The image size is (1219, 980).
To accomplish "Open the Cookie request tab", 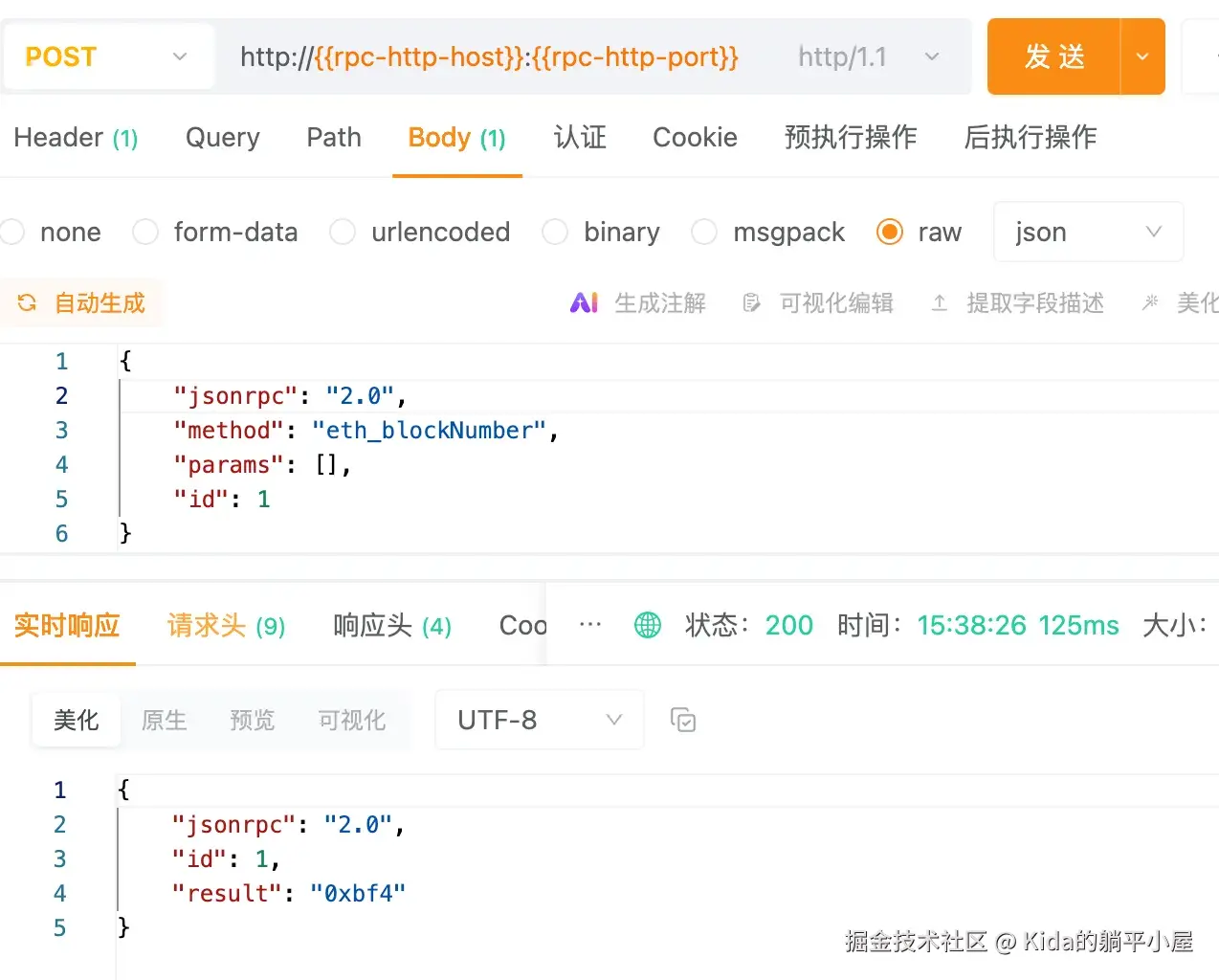I will tap(695, 138).
